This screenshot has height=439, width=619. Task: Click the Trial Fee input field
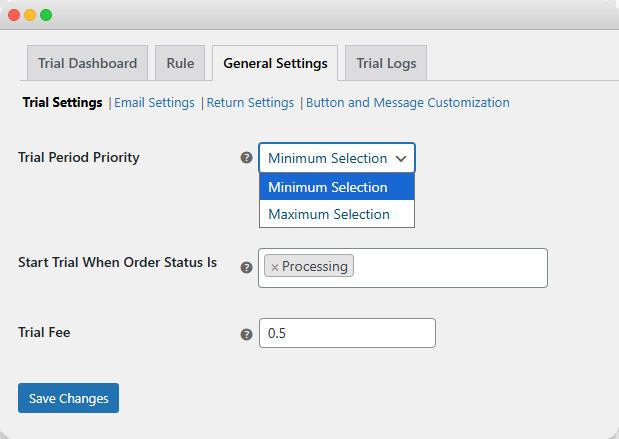point(347,333)
